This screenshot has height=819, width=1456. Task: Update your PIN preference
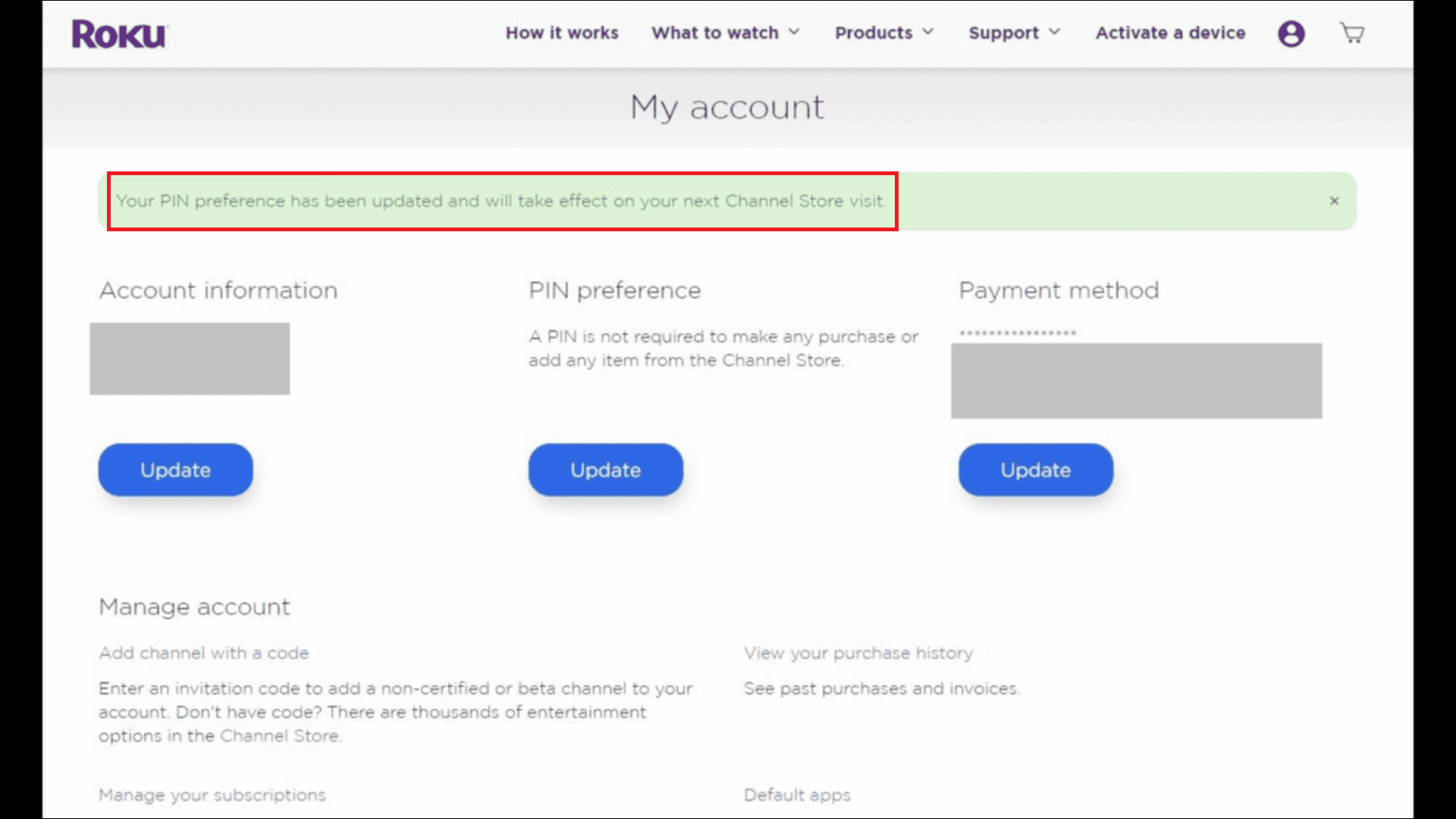[x=605, y=469]
